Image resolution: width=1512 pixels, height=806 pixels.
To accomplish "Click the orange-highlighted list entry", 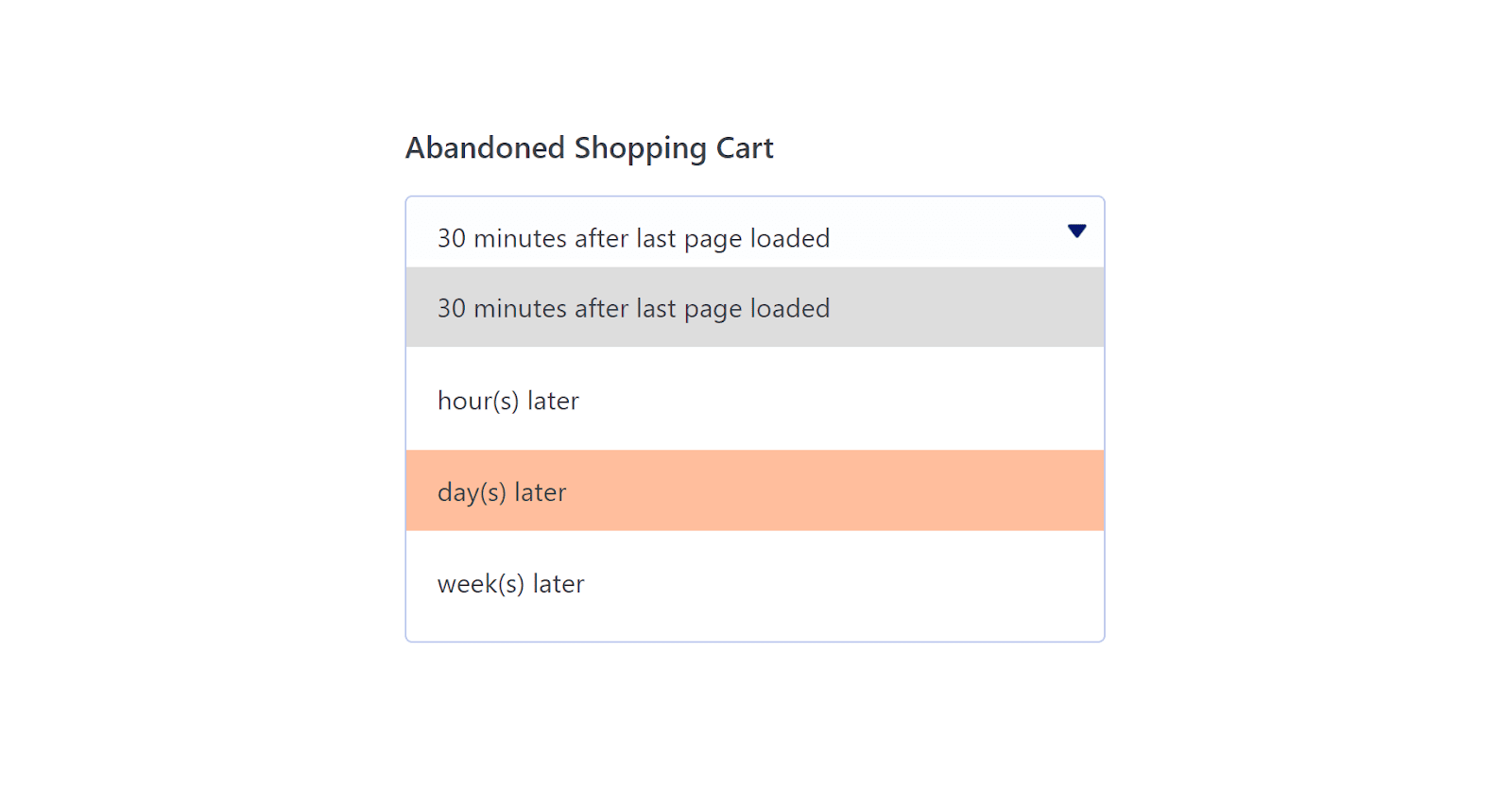I will tap(755, 490).
